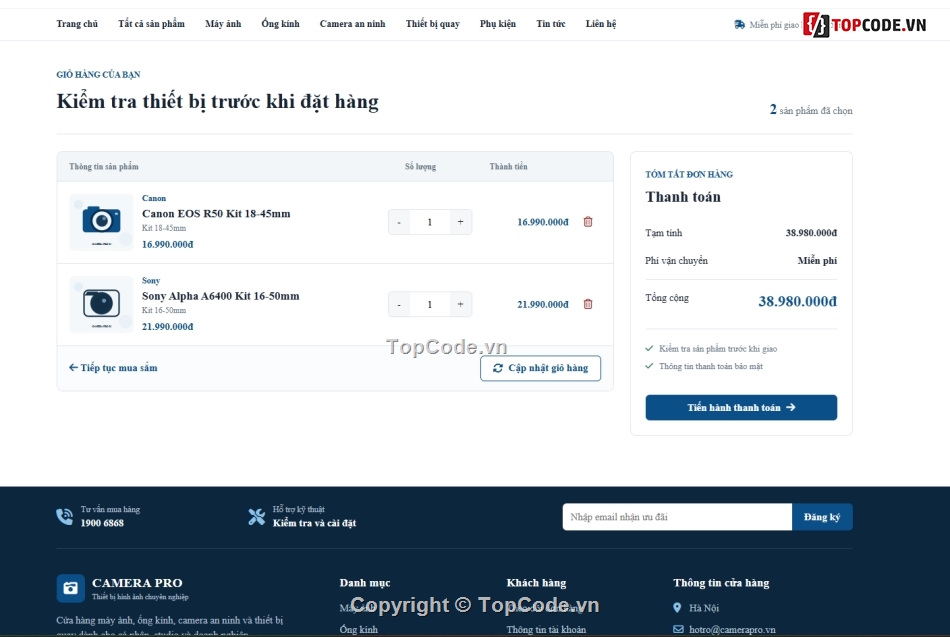Image resolution: width=950 pixels, height=637 pixels.
Task: Open Thiết bị quay menu item
Action: 433,24
